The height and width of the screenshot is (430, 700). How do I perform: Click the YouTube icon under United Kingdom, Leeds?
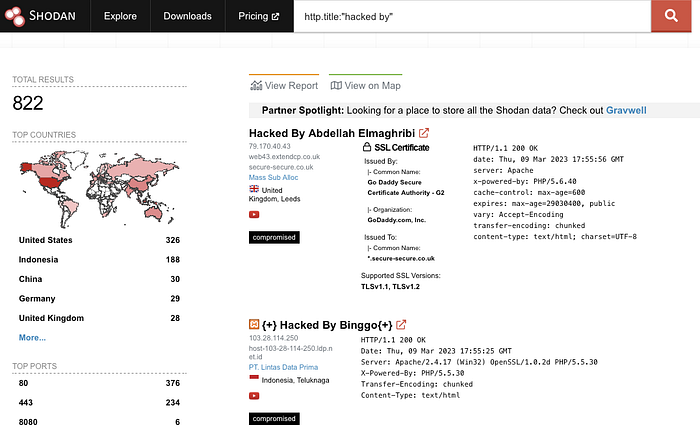[254, 215]
